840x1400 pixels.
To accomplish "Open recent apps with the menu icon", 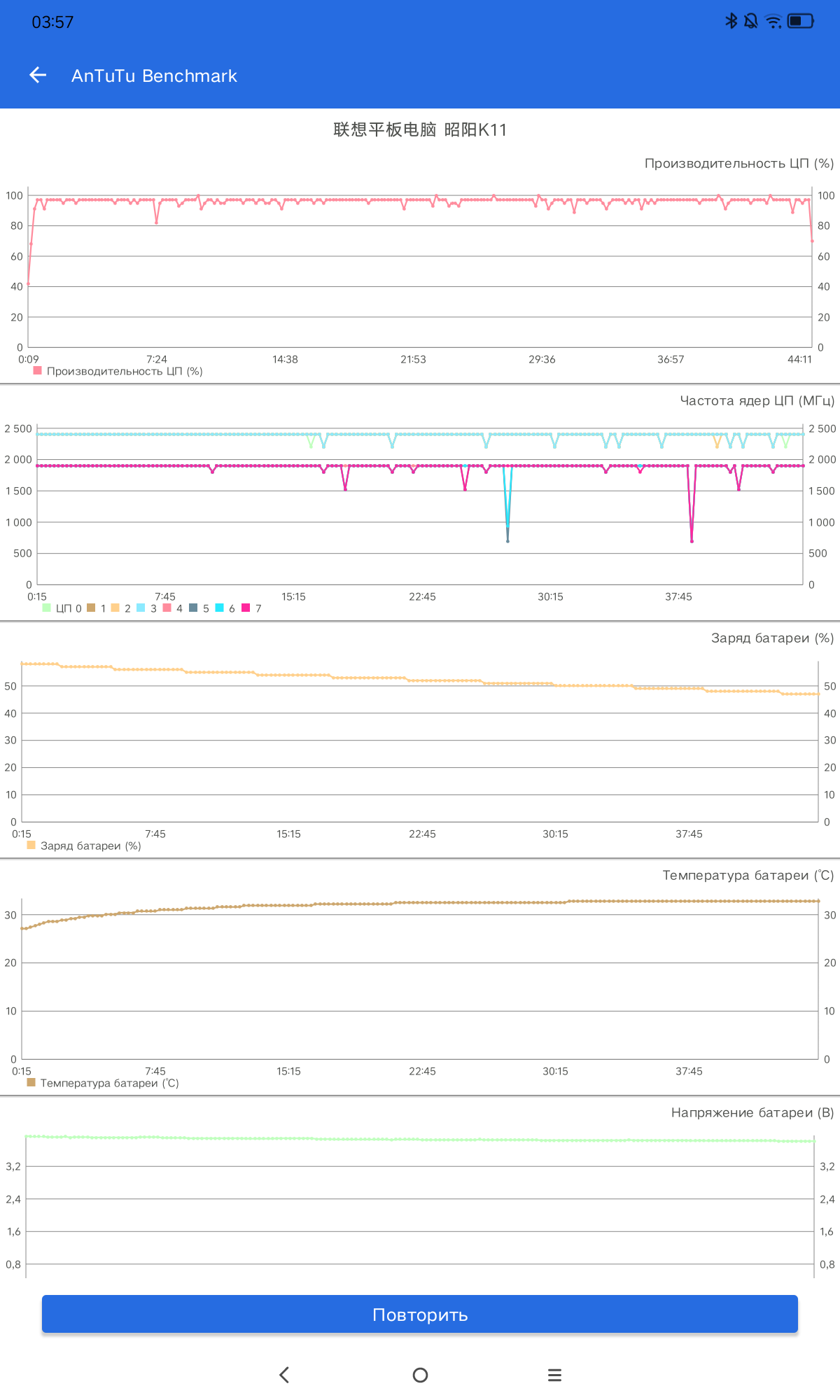I will (x=554, y=1375).
